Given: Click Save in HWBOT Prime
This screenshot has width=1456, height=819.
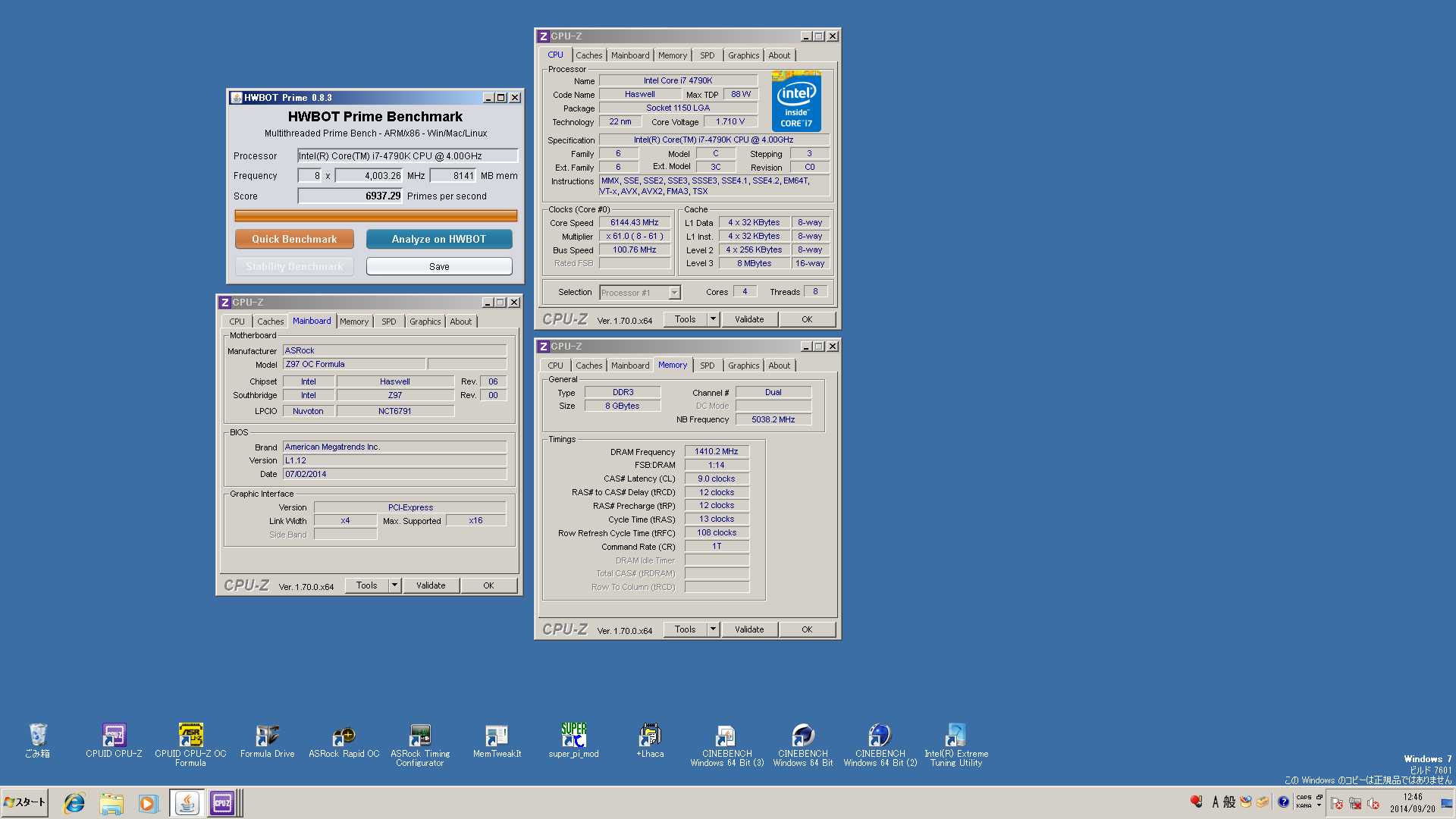Looking at the screenshot, I should click(439, 266).
